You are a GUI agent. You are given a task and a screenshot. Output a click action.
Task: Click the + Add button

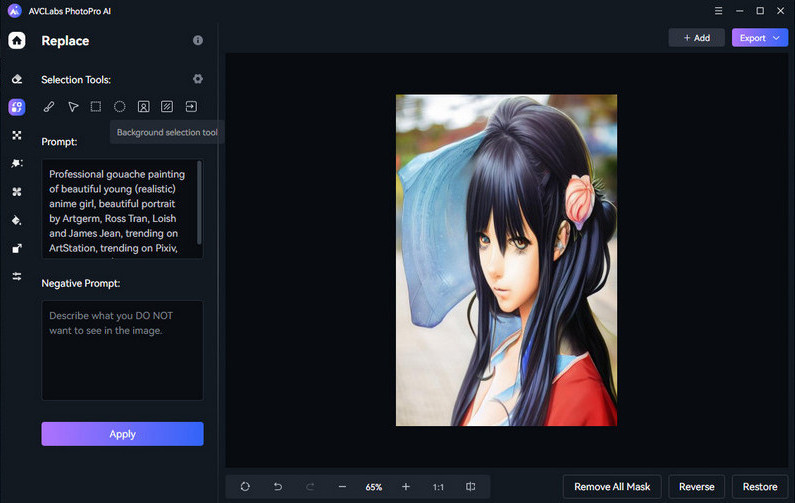697,38
